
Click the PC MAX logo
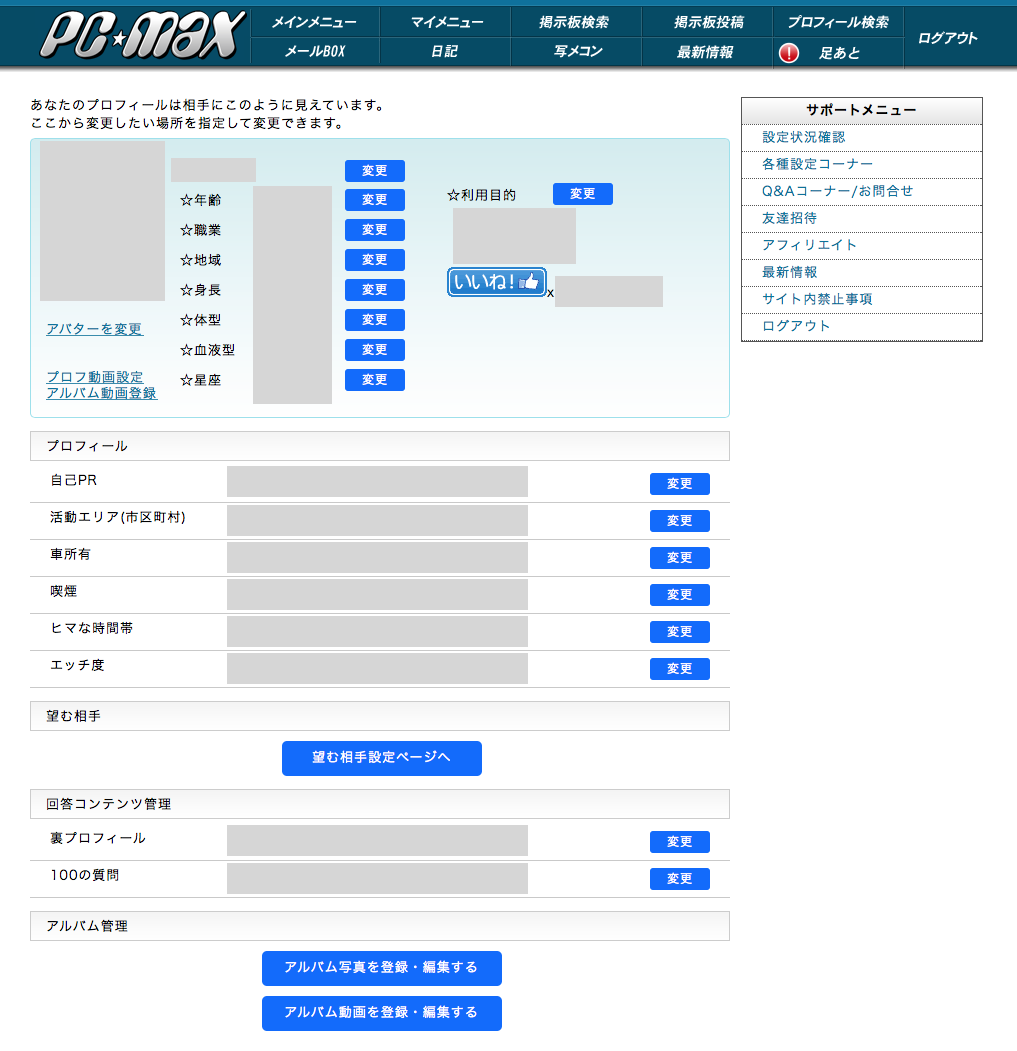pos(142,35)
